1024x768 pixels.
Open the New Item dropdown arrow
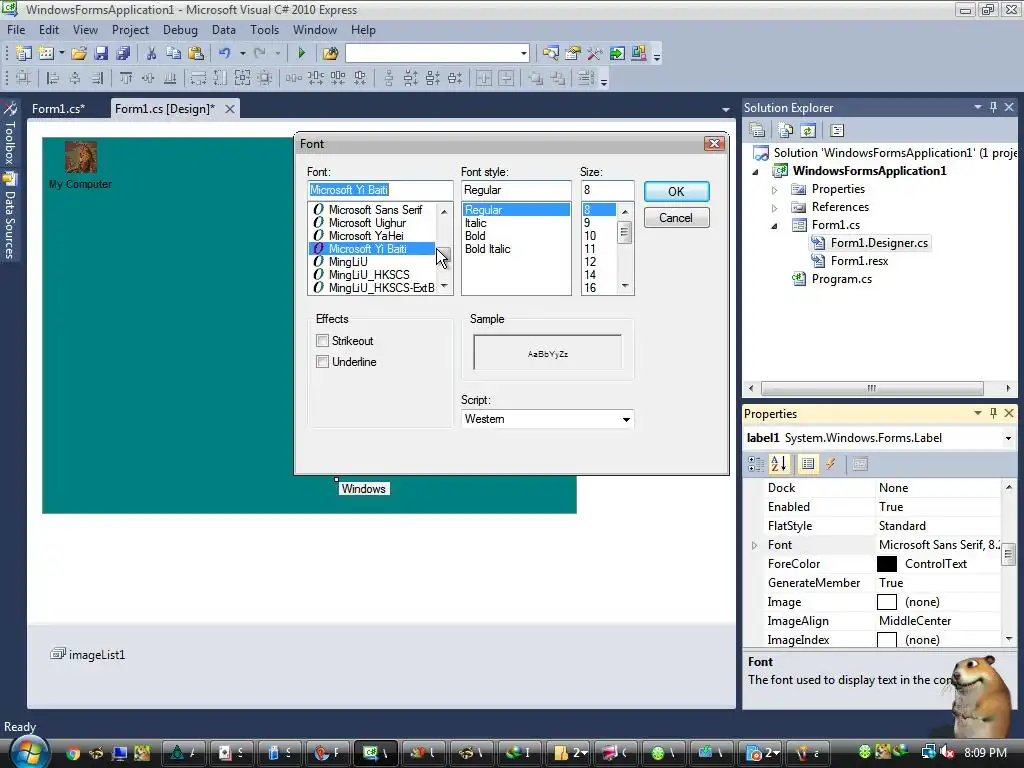coord(61,53)
